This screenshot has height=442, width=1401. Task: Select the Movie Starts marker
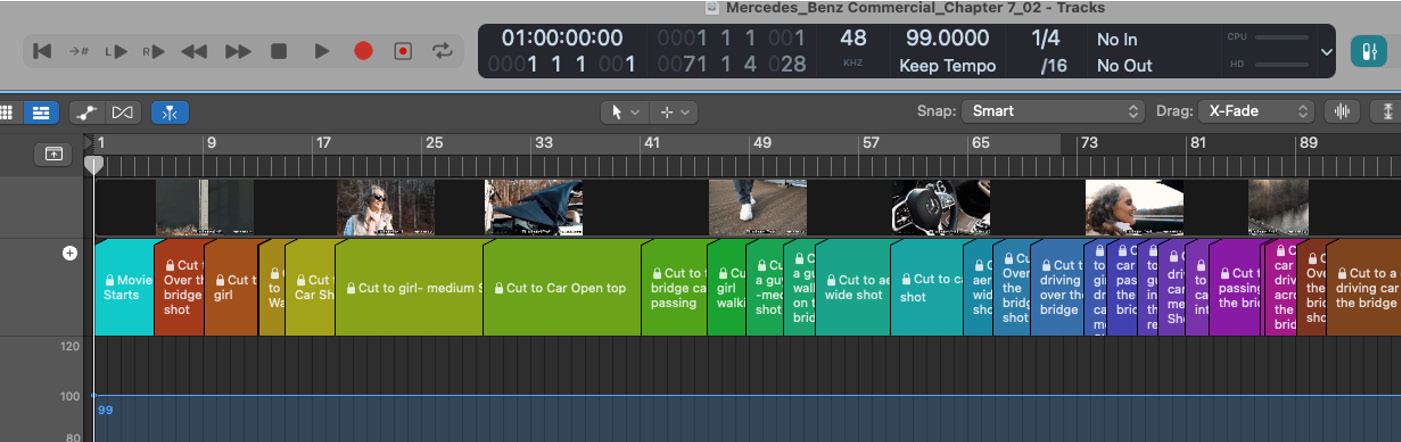click(125, 287)
